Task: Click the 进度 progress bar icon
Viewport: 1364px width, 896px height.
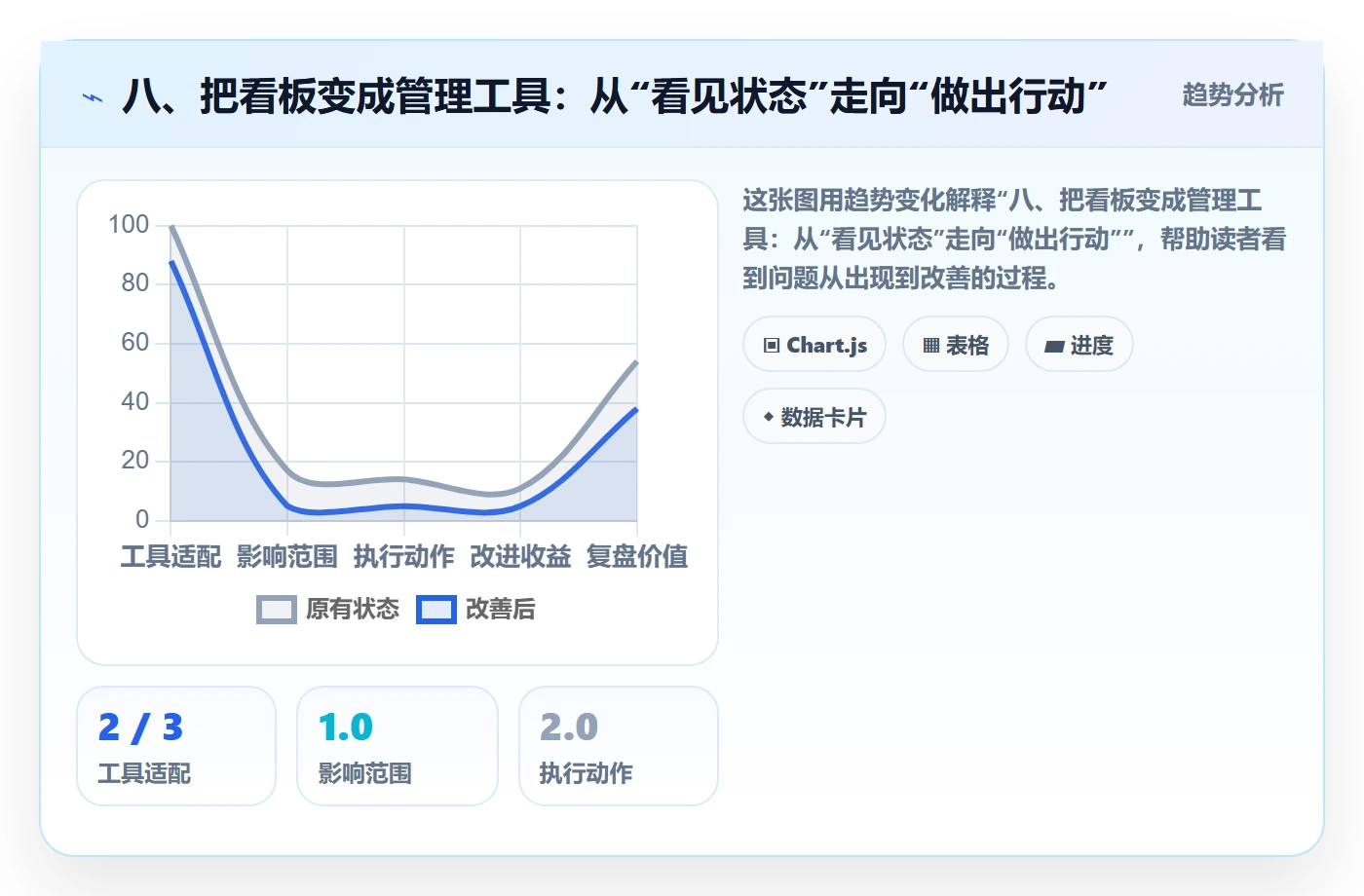Action: tap(1054, 346)
